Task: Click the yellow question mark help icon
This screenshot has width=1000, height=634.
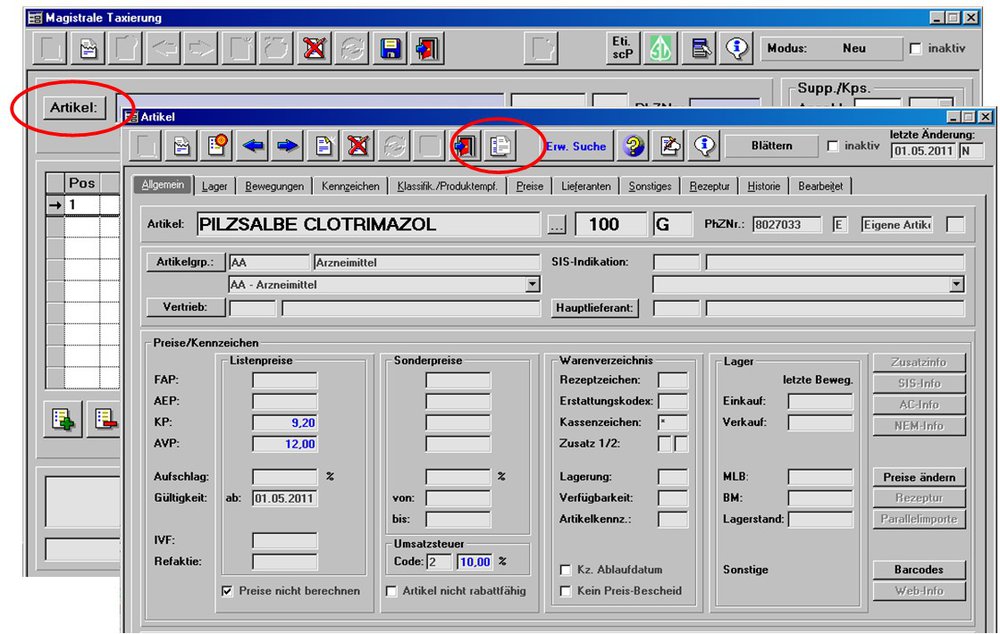Action: [x=634, y=146]
